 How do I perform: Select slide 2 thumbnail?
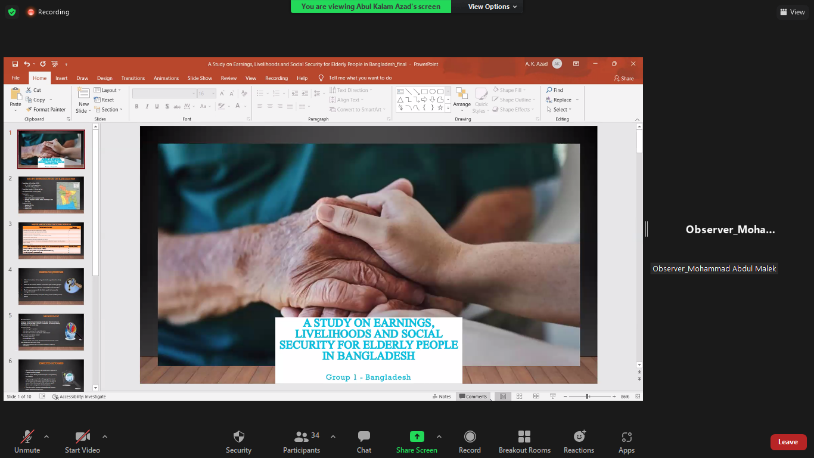pyautogui.click(x=51, y=195)
